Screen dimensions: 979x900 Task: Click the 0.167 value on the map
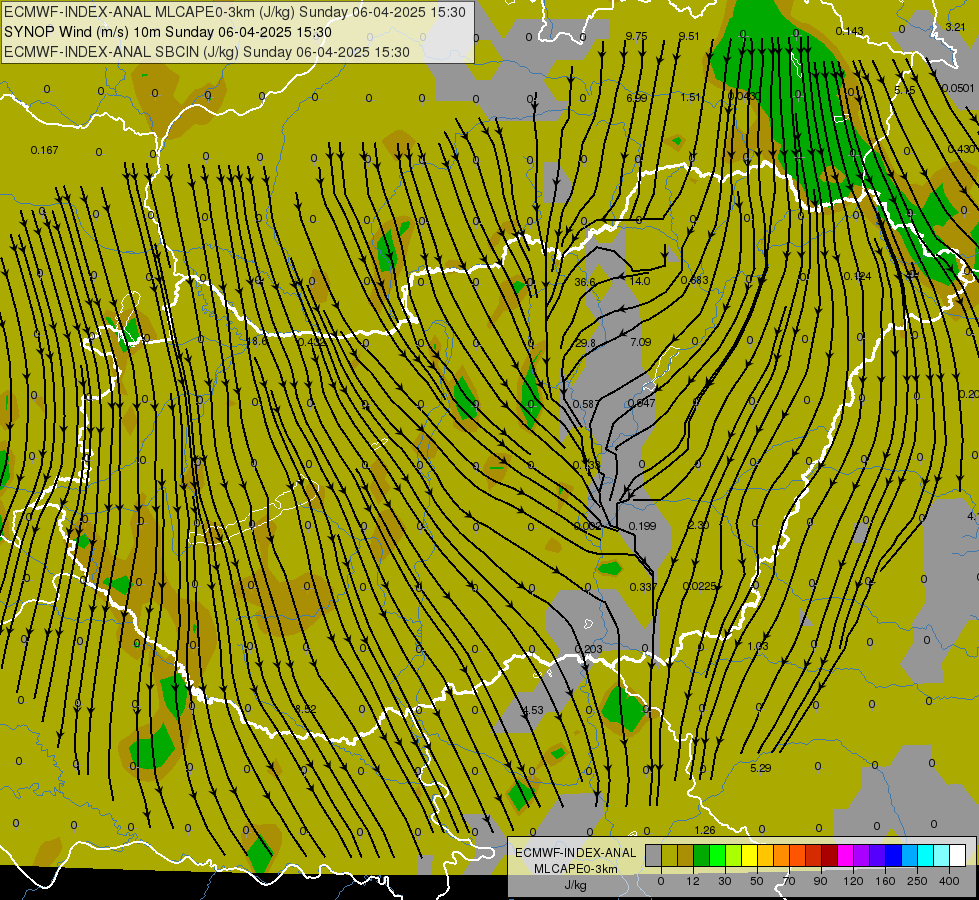point(44,150)
